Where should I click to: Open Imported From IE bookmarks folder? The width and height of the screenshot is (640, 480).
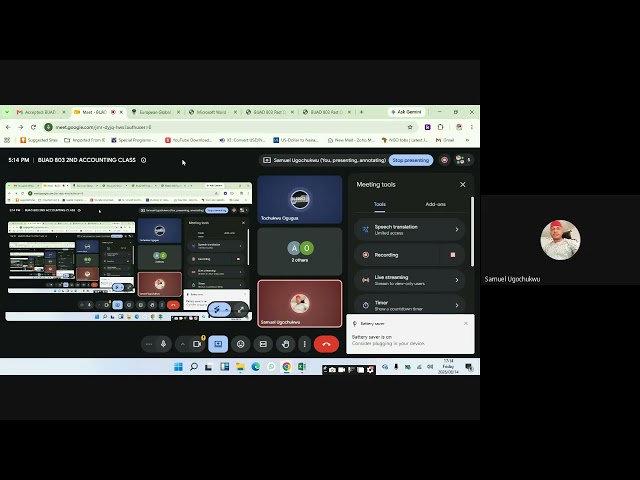[x=84, y=140]
